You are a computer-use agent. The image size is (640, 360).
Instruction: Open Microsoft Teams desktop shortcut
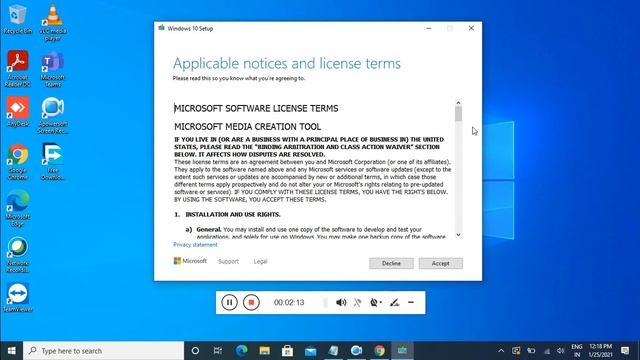(x=53, y=69)
